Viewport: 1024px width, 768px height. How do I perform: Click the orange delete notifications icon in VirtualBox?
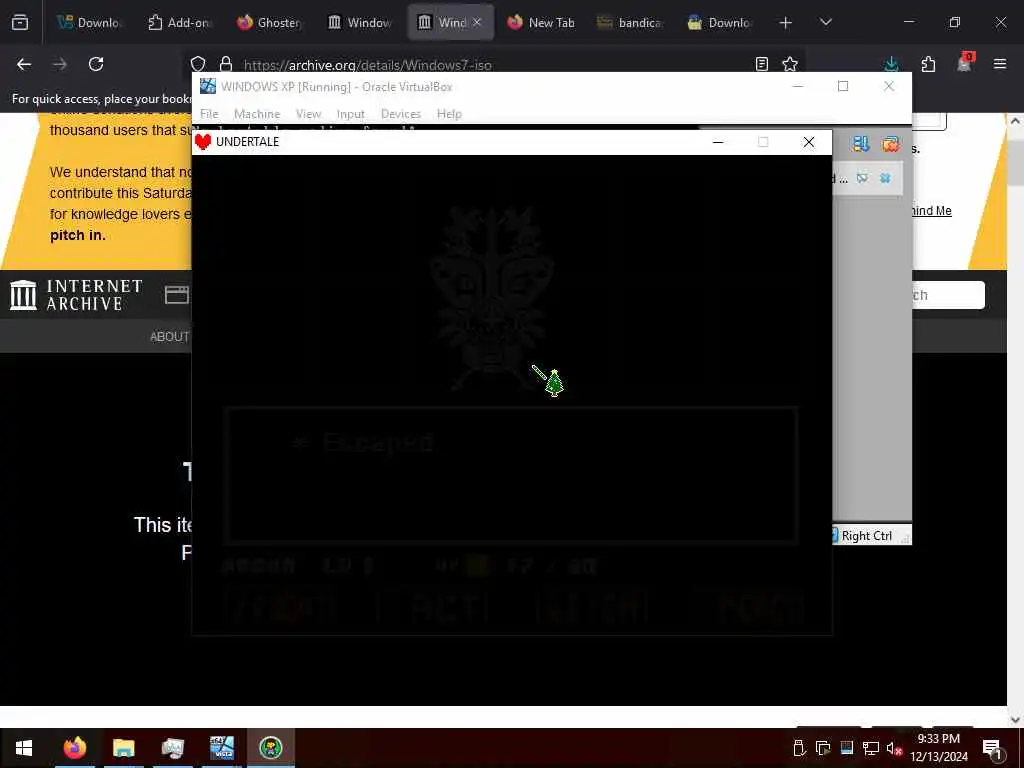(890, 144)
